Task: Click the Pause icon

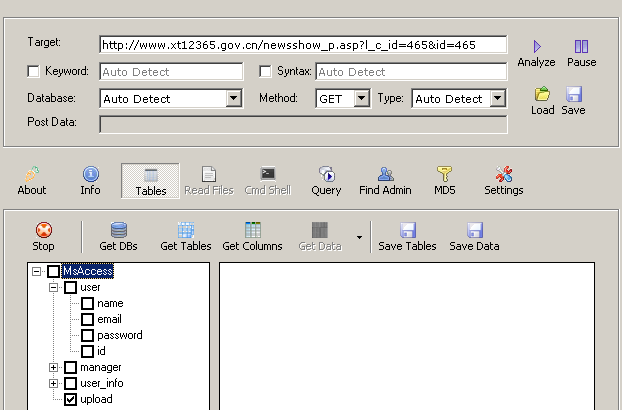Action: pos(581,47)
